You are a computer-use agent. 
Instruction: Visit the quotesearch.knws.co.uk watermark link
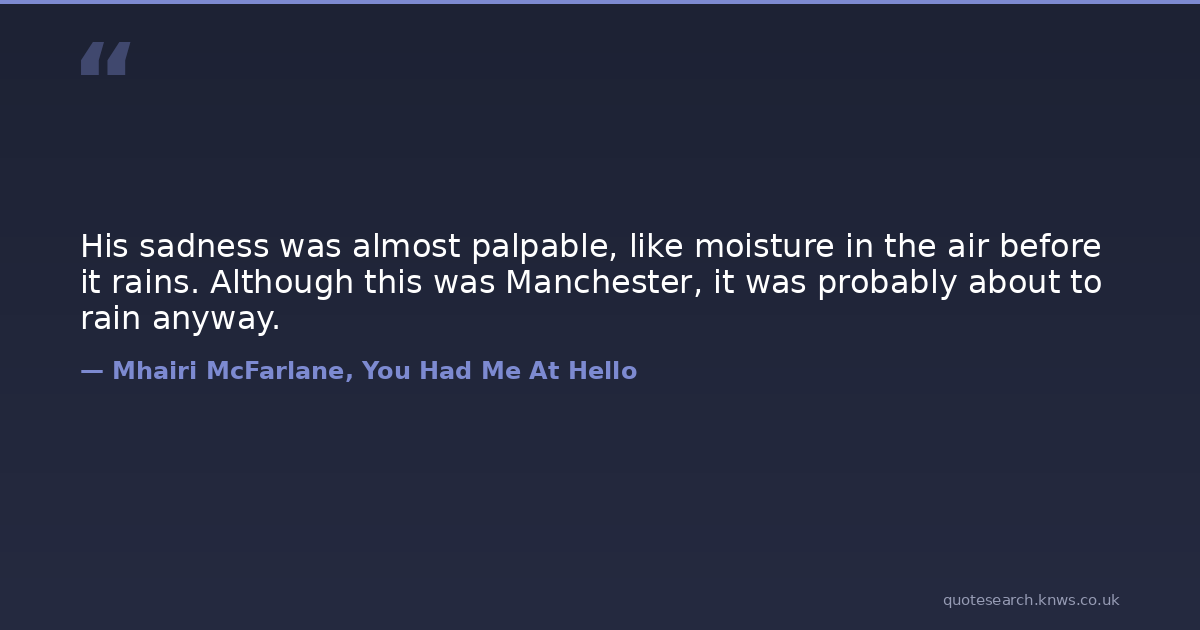(1030, 600)
